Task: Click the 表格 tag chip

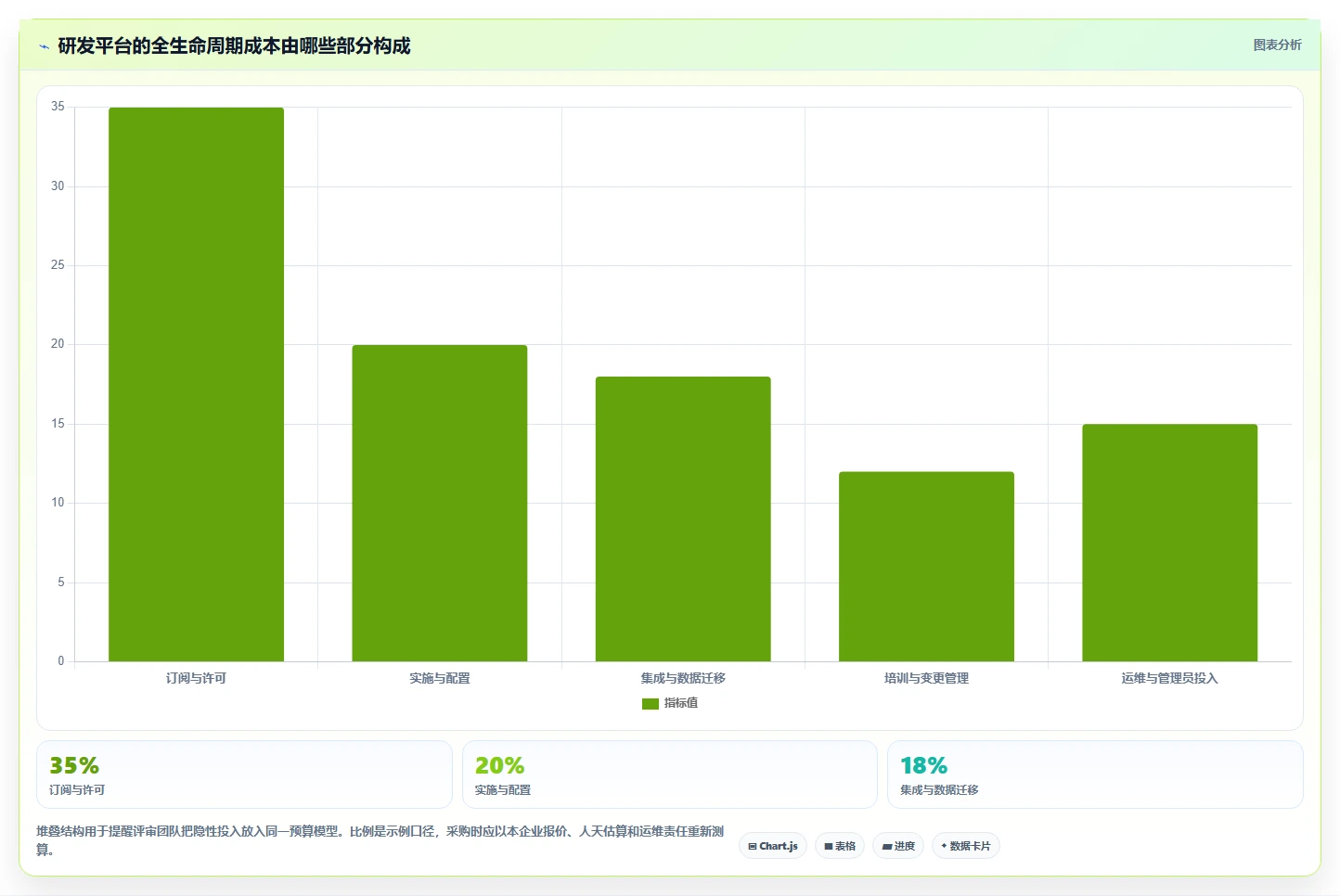Action: [x=840, y=846]
